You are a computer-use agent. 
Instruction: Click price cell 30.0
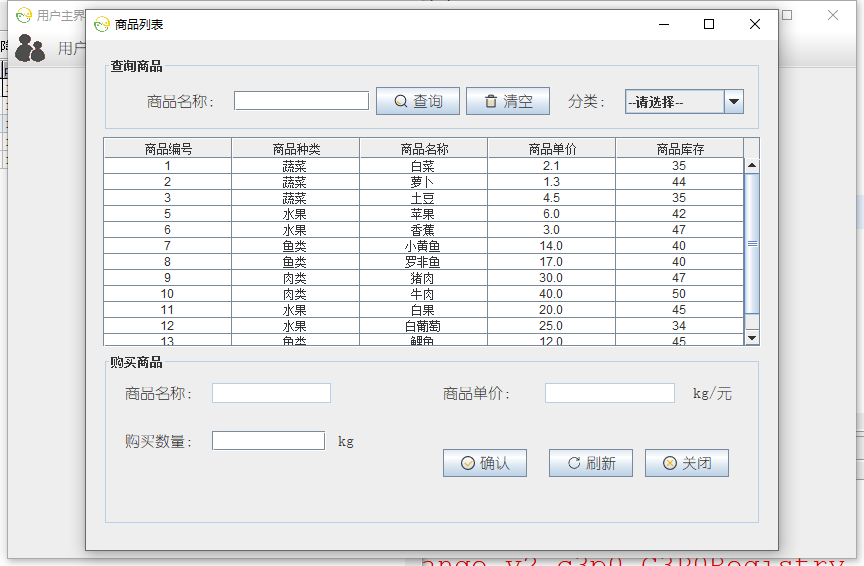click(551, 278)
